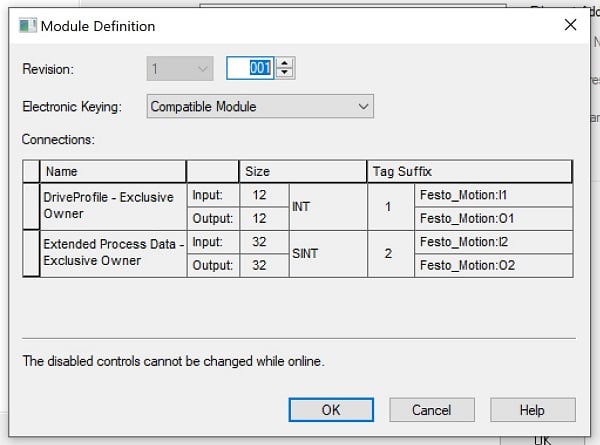Click the DriveProfile - Exclusive Owner name cell
This screenshot has width=600, height=445.
[x=113, y=207]
